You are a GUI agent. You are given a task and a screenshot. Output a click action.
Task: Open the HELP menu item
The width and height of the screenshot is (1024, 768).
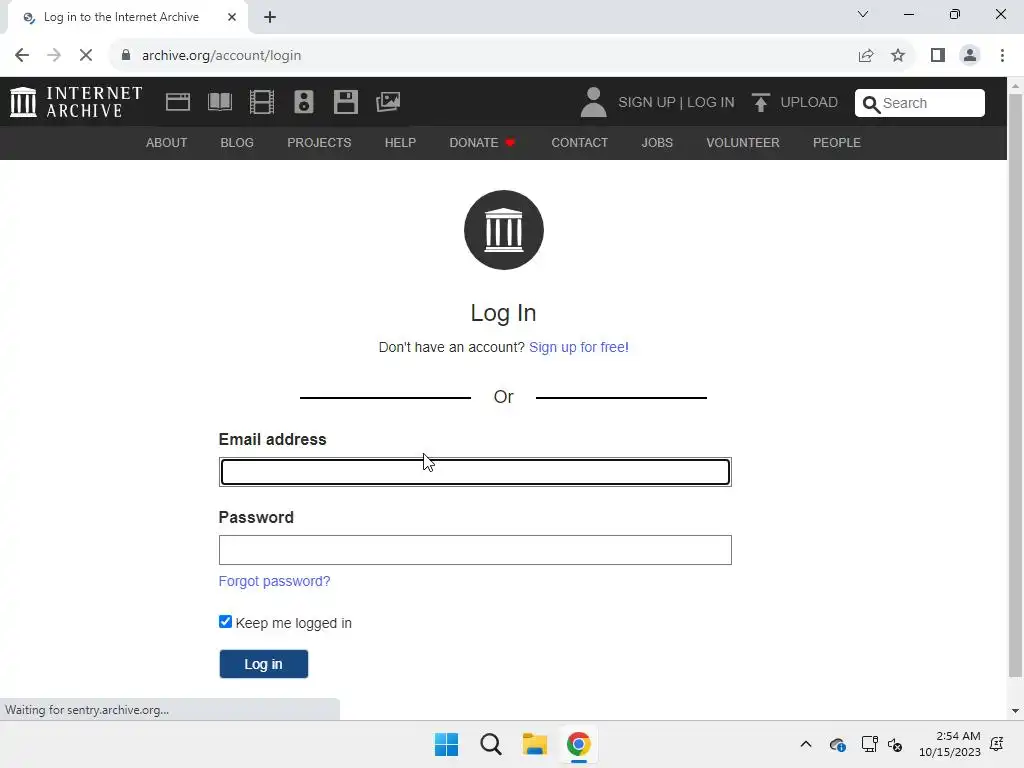coord(400,142)
